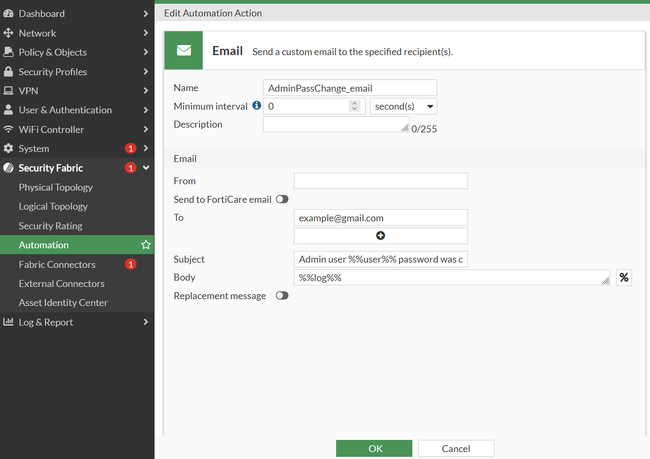The width and height of the screenshot is (650, 459).
Task: Click the Automation favorite star icon
Action: click(x=146, y=245)
